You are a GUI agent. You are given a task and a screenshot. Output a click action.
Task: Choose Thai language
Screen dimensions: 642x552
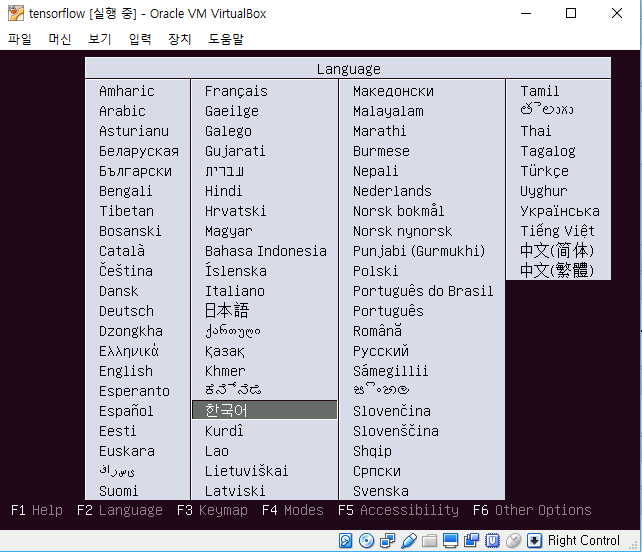(x=536, y=131)
